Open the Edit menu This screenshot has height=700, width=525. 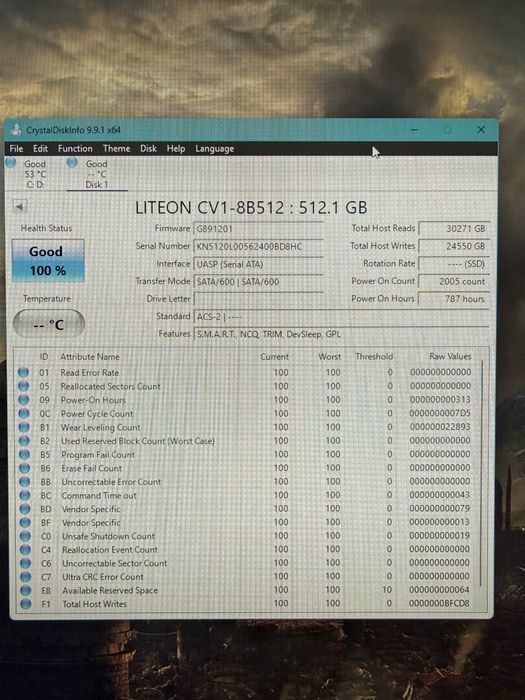point(40,149)
